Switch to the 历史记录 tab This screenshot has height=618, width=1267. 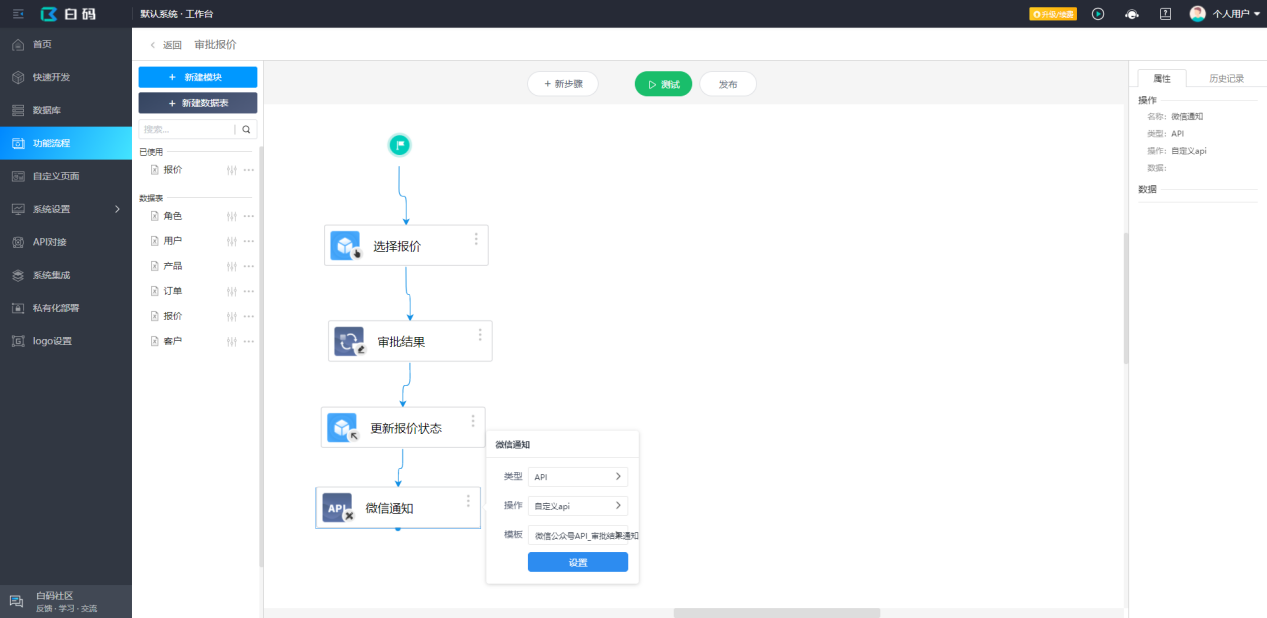pos(1225,77)
